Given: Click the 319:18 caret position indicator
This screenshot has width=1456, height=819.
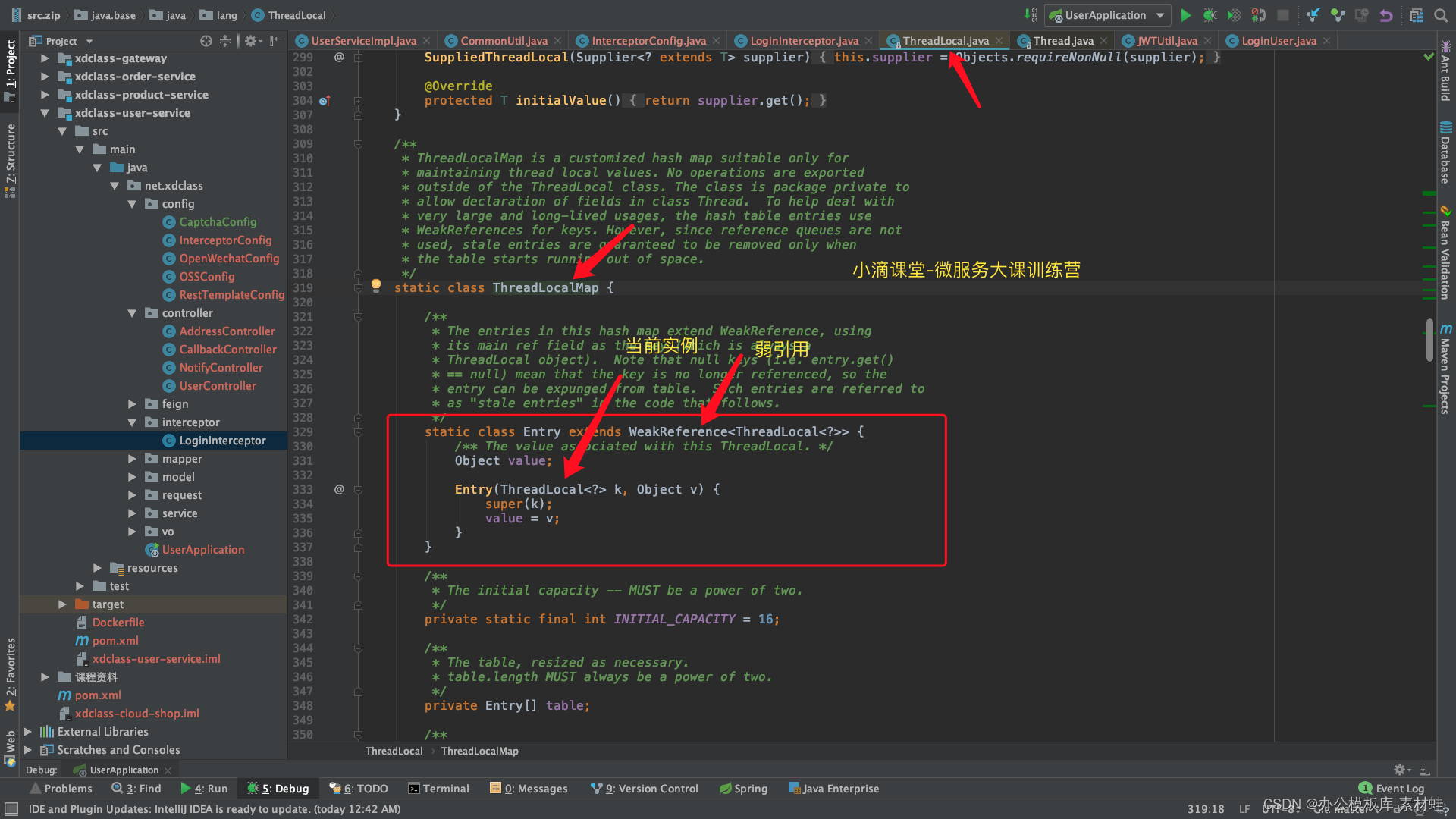Looking at the screenshot, I should 1206,809.
